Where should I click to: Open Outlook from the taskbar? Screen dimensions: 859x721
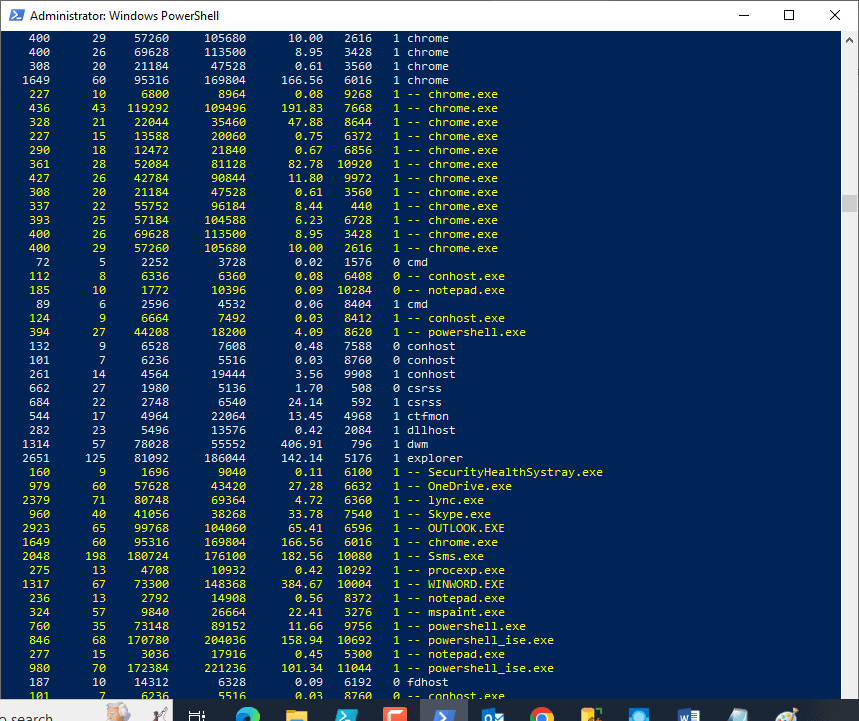493,714
